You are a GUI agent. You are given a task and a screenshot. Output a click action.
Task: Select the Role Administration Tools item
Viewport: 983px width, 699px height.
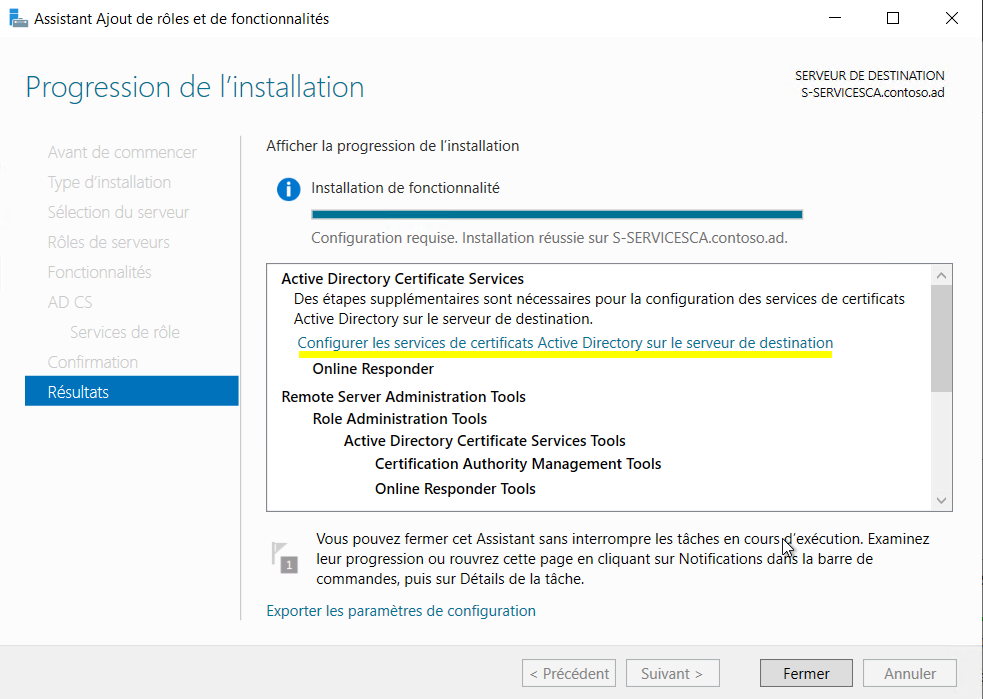[x=401, y=418]
